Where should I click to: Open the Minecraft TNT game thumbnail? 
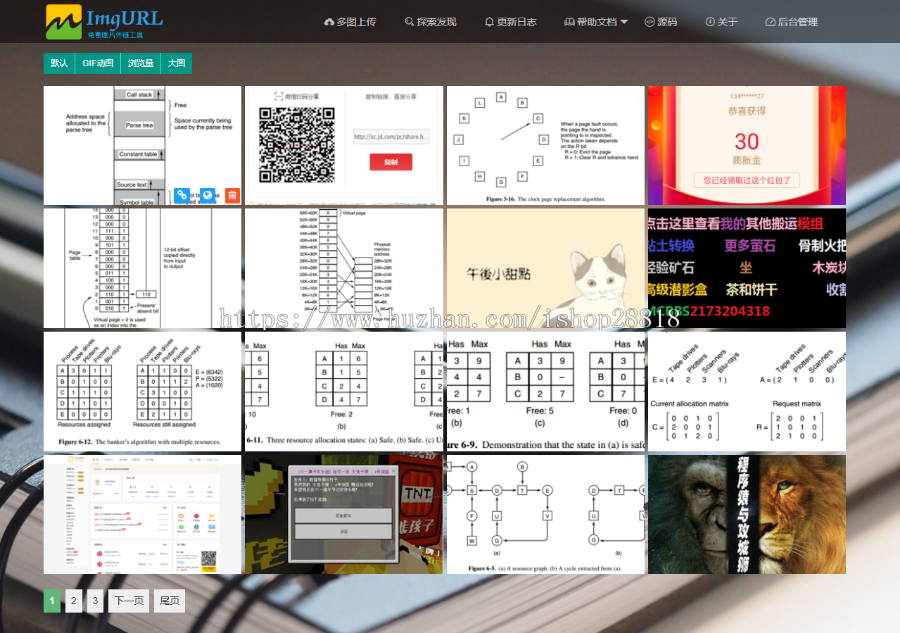pos(344,514)
